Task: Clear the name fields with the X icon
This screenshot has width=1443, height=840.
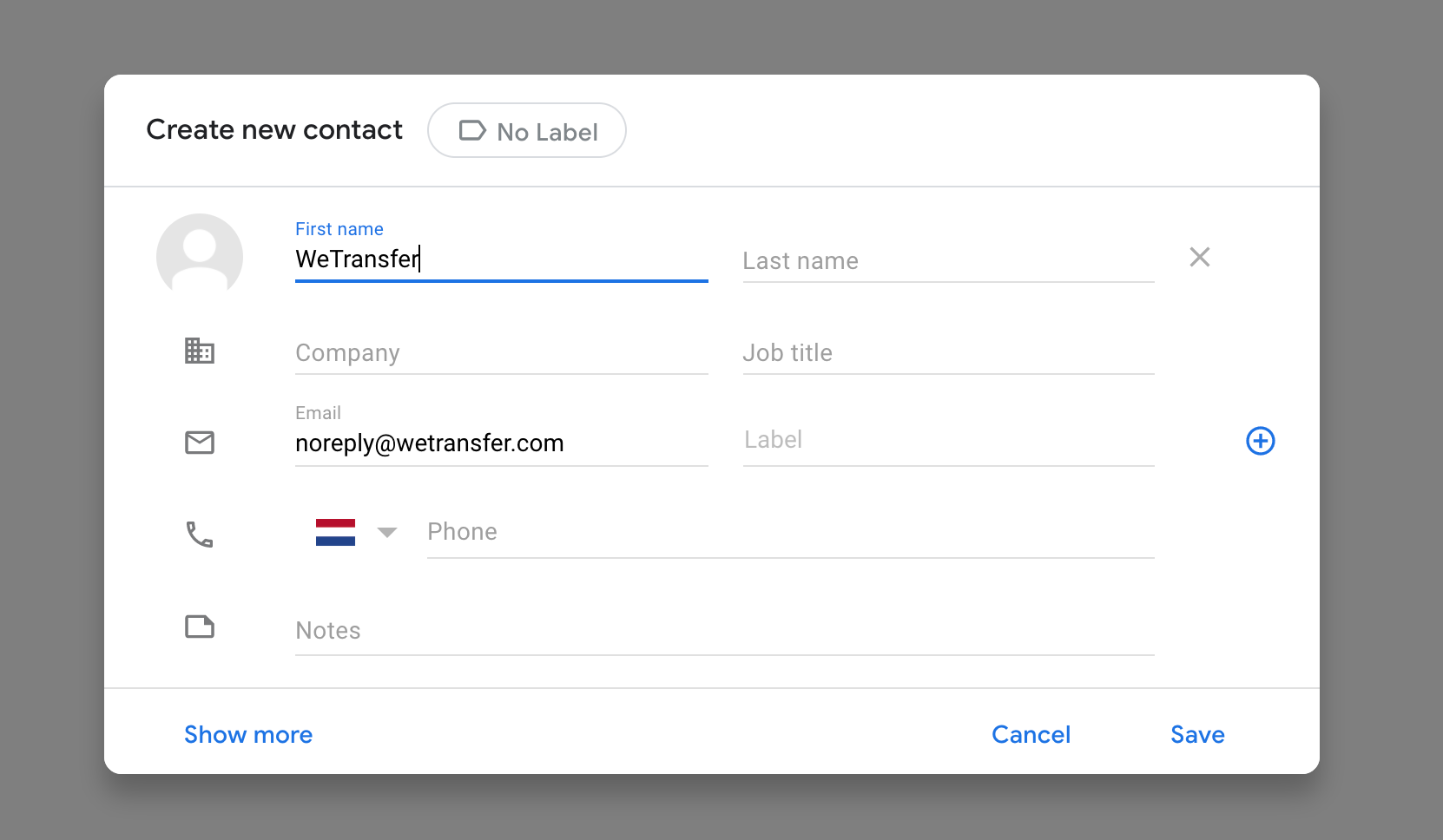Action: (x=1199, y=257)
